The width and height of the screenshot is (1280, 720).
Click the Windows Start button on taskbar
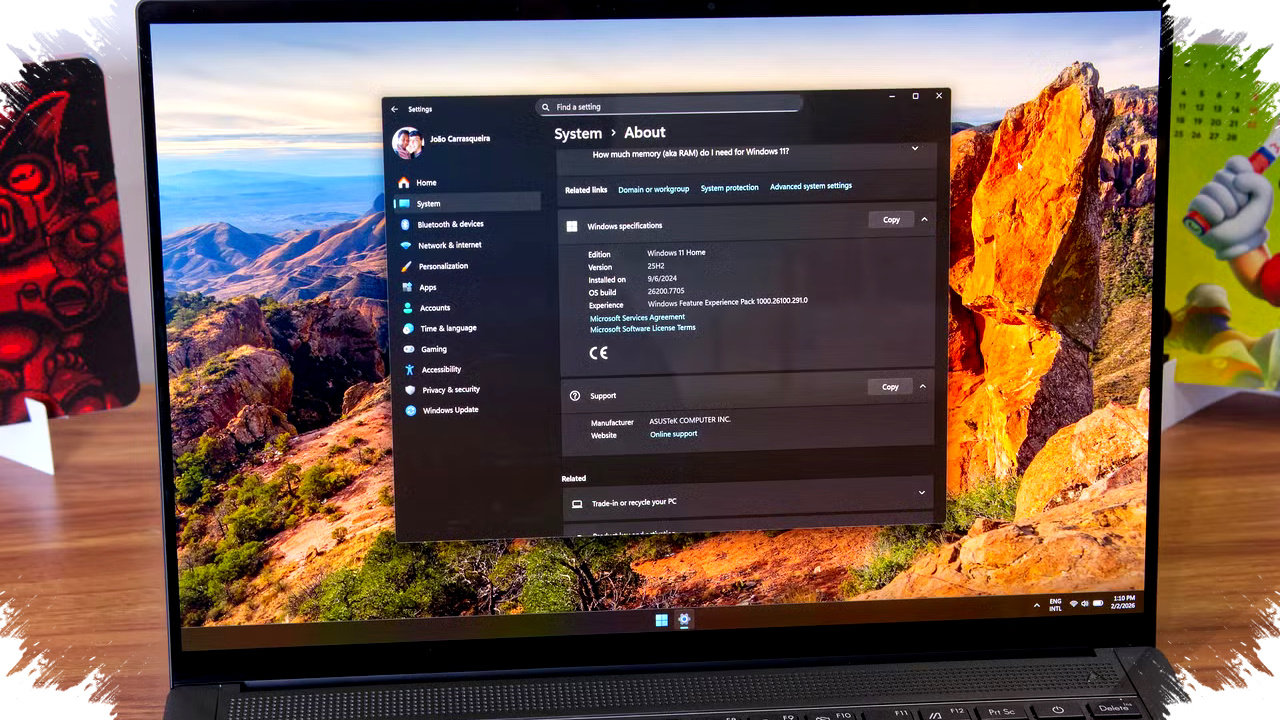661,620
